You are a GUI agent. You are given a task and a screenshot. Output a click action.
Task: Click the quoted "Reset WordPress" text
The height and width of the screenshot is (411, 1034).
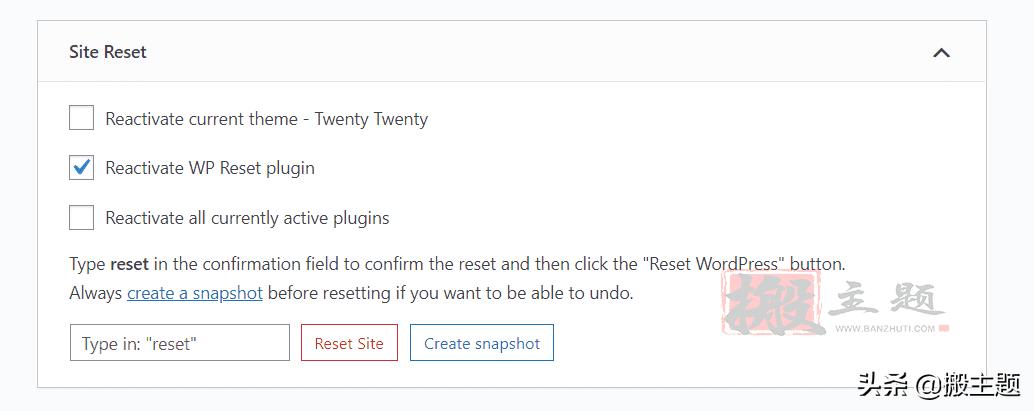(x=716, y=264)
